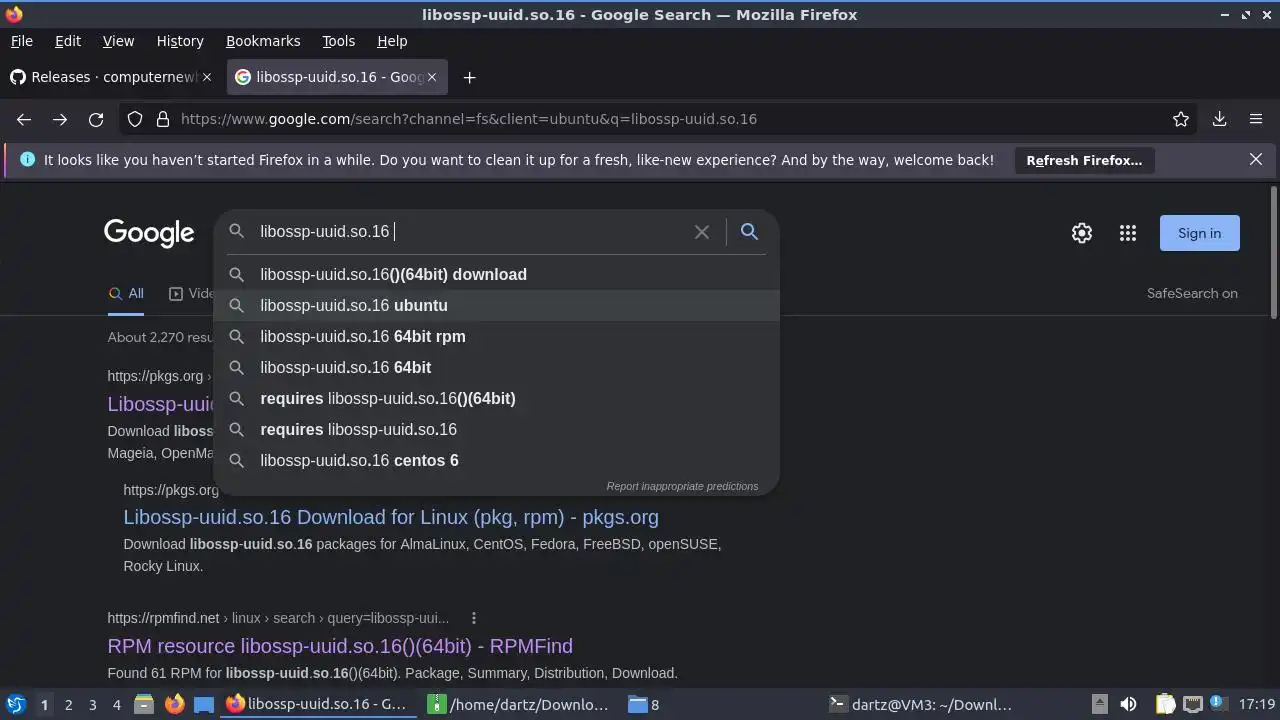Viewport: 1280px width, 720px height.
Task: Click the Refresh Firefox button
Action: pos(1084,160)
